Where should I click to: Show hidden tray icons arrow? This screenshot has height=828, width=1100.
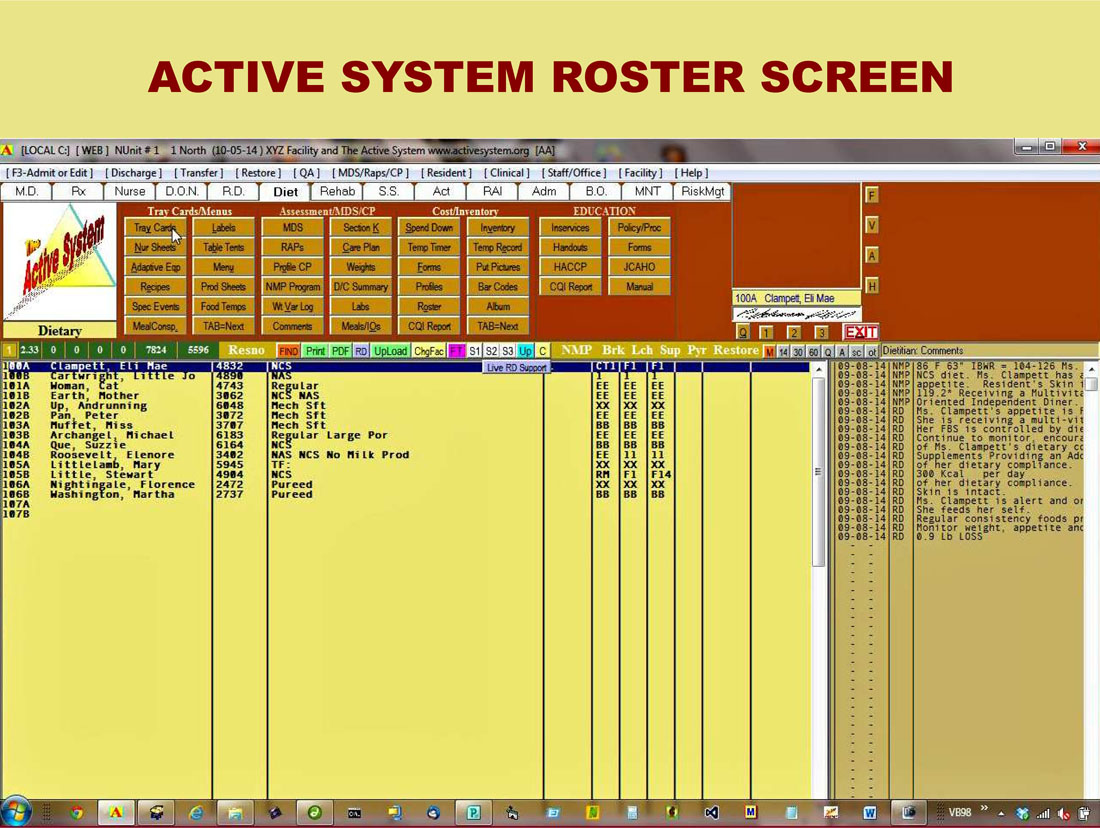pyautogui.click(x=1001, y=814)
